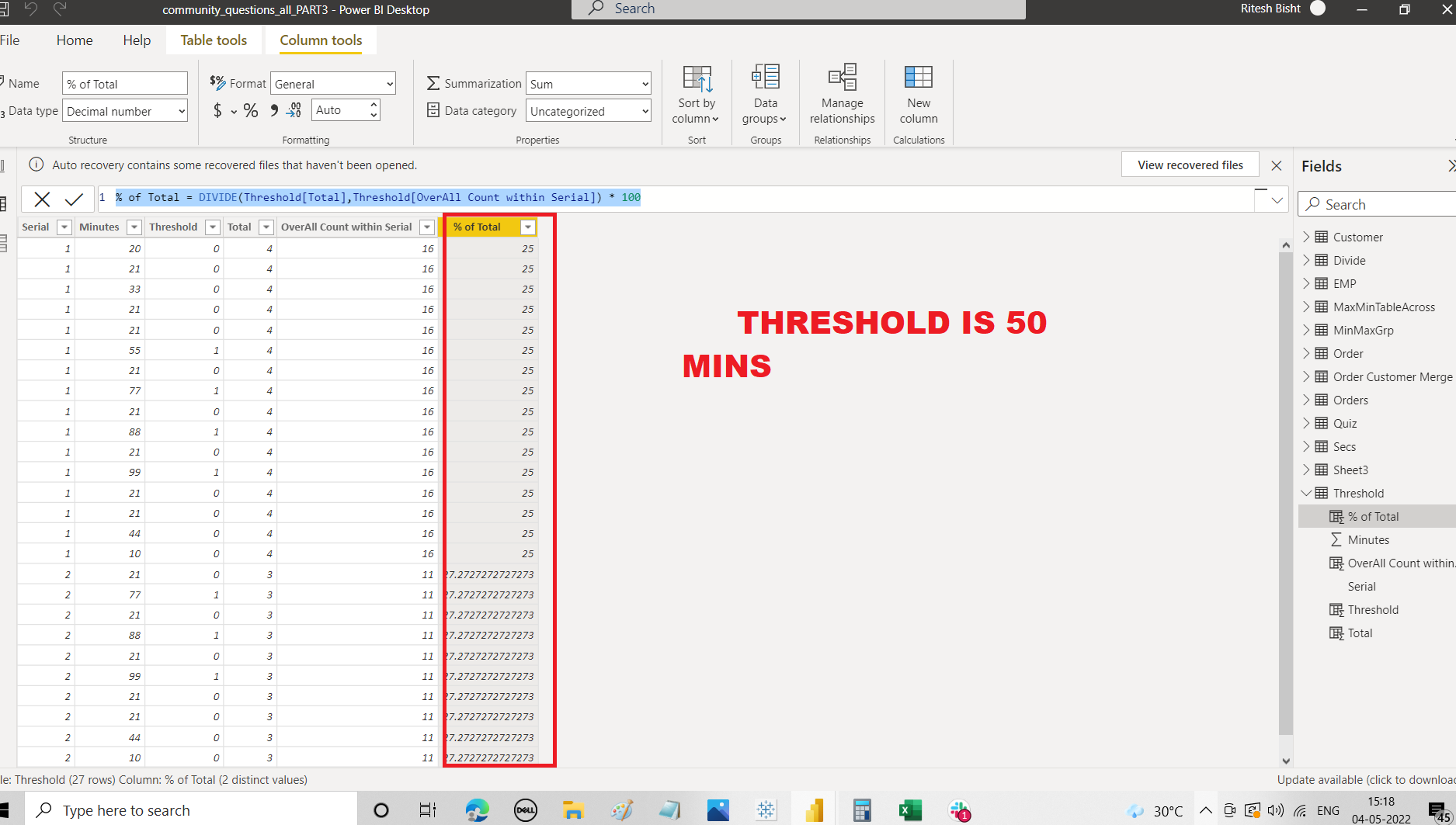Image resolution: width=1456 pixels, height=825 pixels.
Task: Open Power BI taskbar icon
Action: pyautogui.click(x=814, y=810)
